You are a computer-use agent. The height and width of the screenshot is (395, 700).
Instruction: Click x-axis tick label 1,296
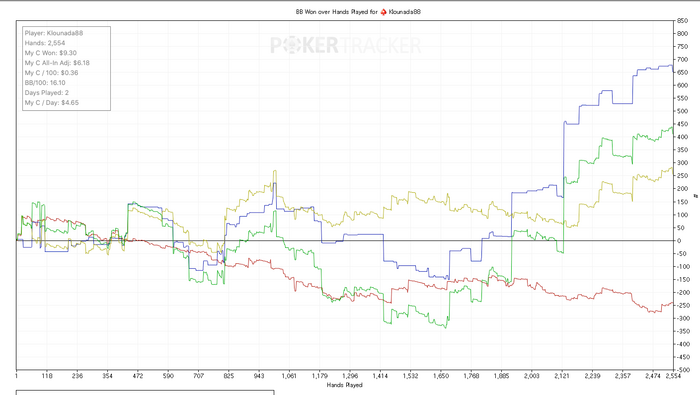[350, 376]
